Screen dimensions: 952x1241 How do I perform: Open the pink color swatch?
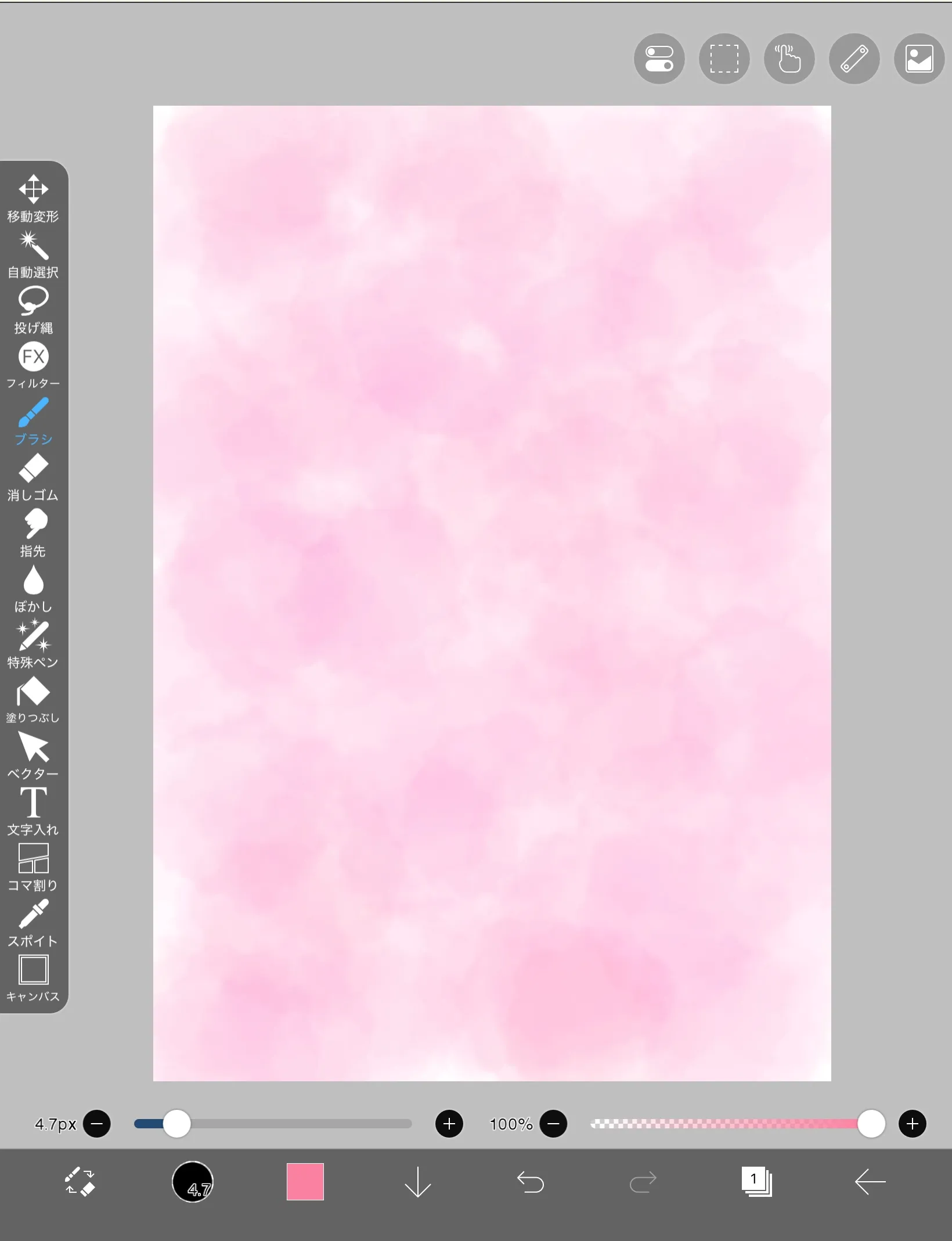pyautogui.click(x=305, y=1182)
